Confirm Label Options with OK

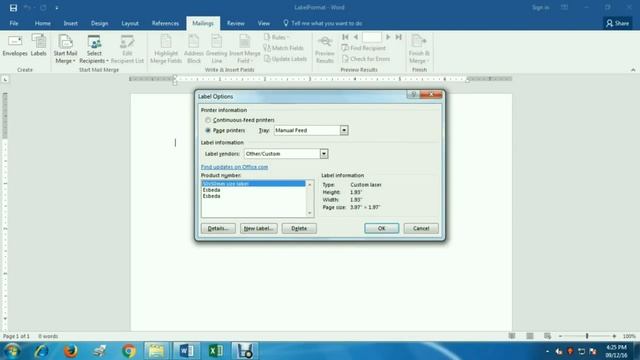click(381, 229)
